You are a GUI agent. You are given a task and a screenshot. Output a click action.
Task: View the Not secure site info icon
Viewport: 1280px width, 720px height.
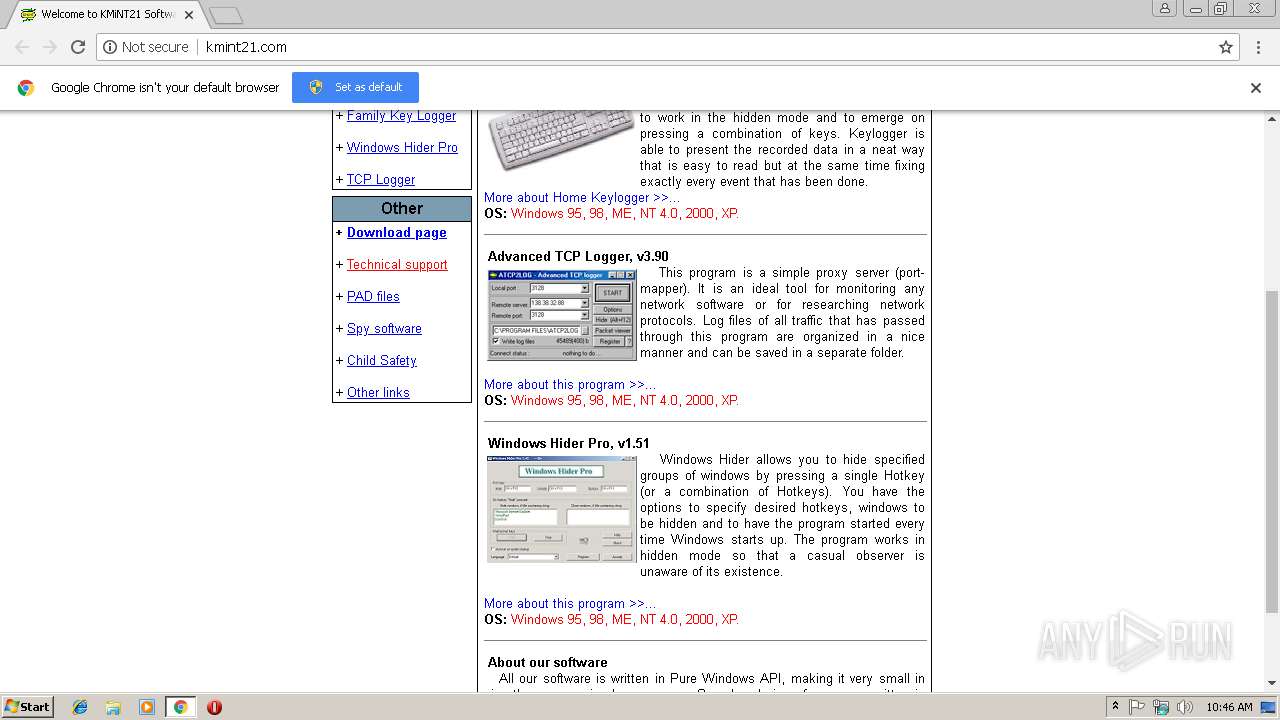pyautogui.click(x=111, y=47)
